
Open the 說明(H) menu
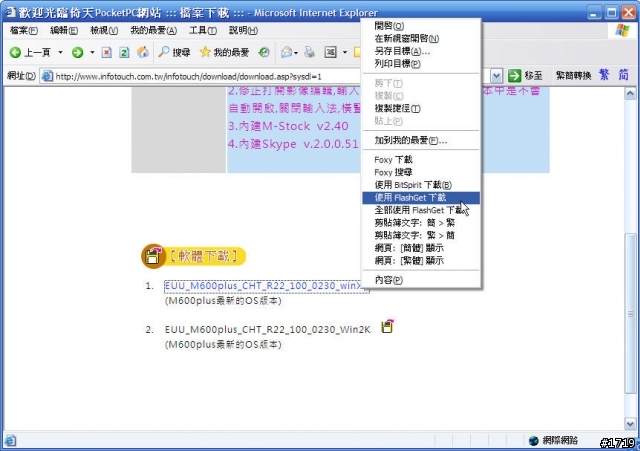(243, 30)
